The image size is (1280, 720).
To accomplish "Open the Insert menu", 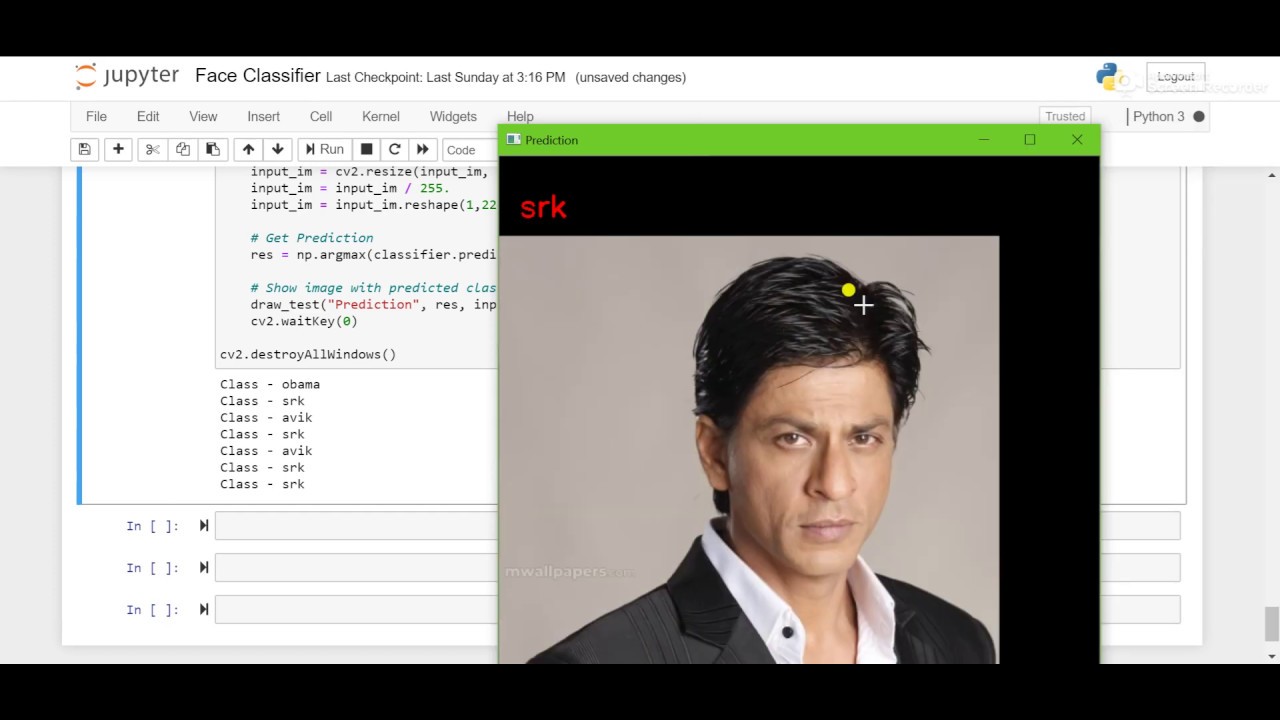I will coord(264,116).
